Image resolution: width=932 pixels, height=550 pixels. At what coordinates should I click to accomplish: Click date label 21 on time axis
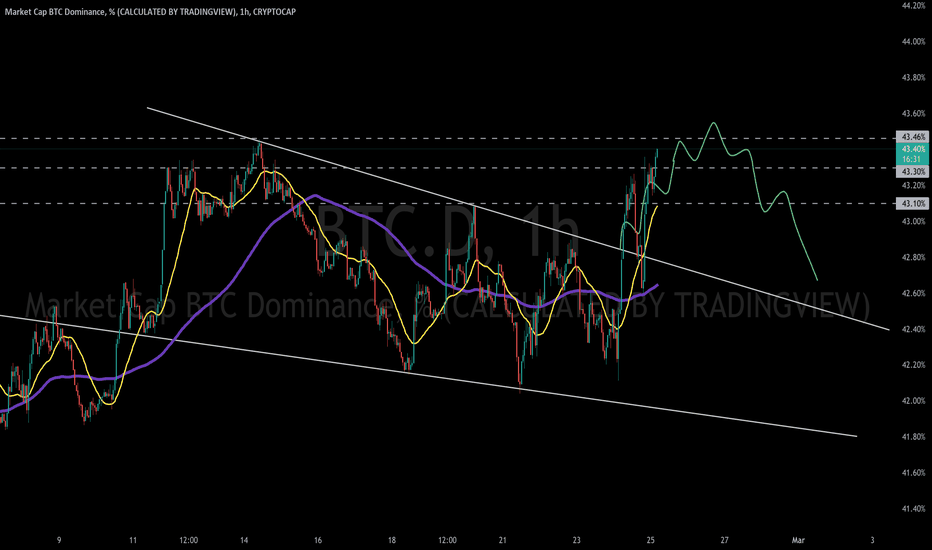point(503,540)
